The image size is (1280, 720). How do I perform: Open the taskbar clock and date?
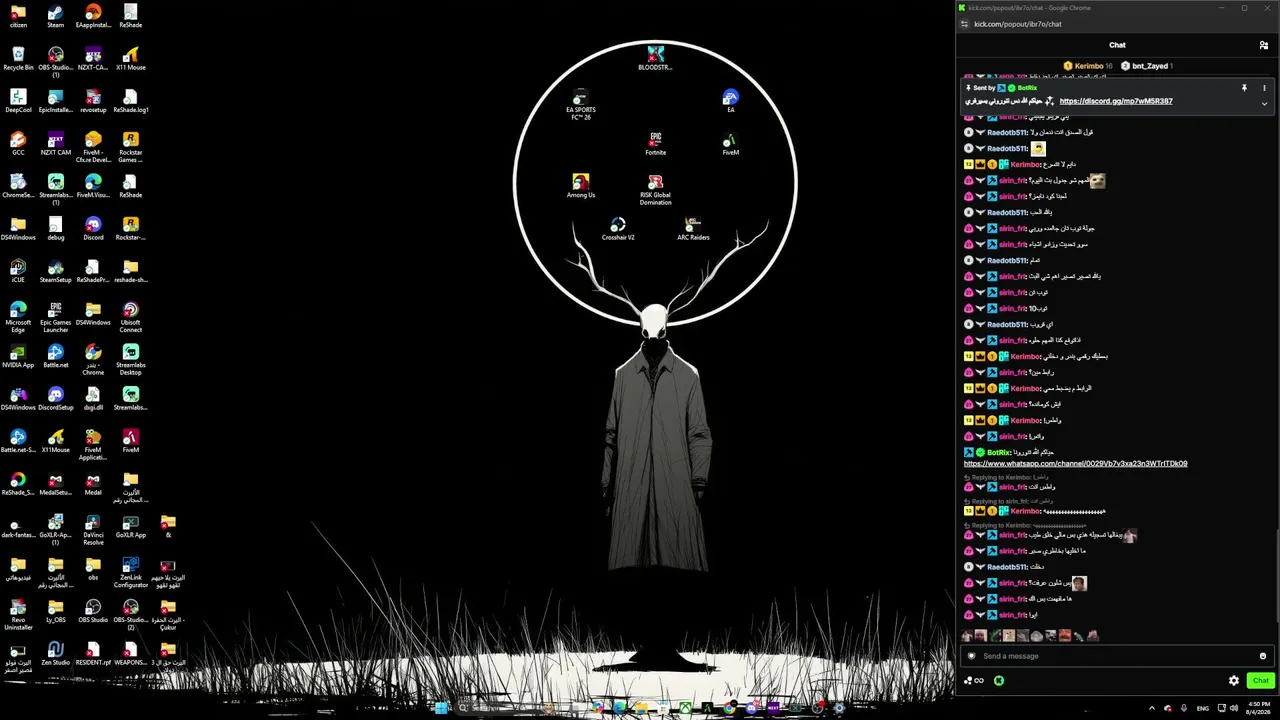(1258, 708)
